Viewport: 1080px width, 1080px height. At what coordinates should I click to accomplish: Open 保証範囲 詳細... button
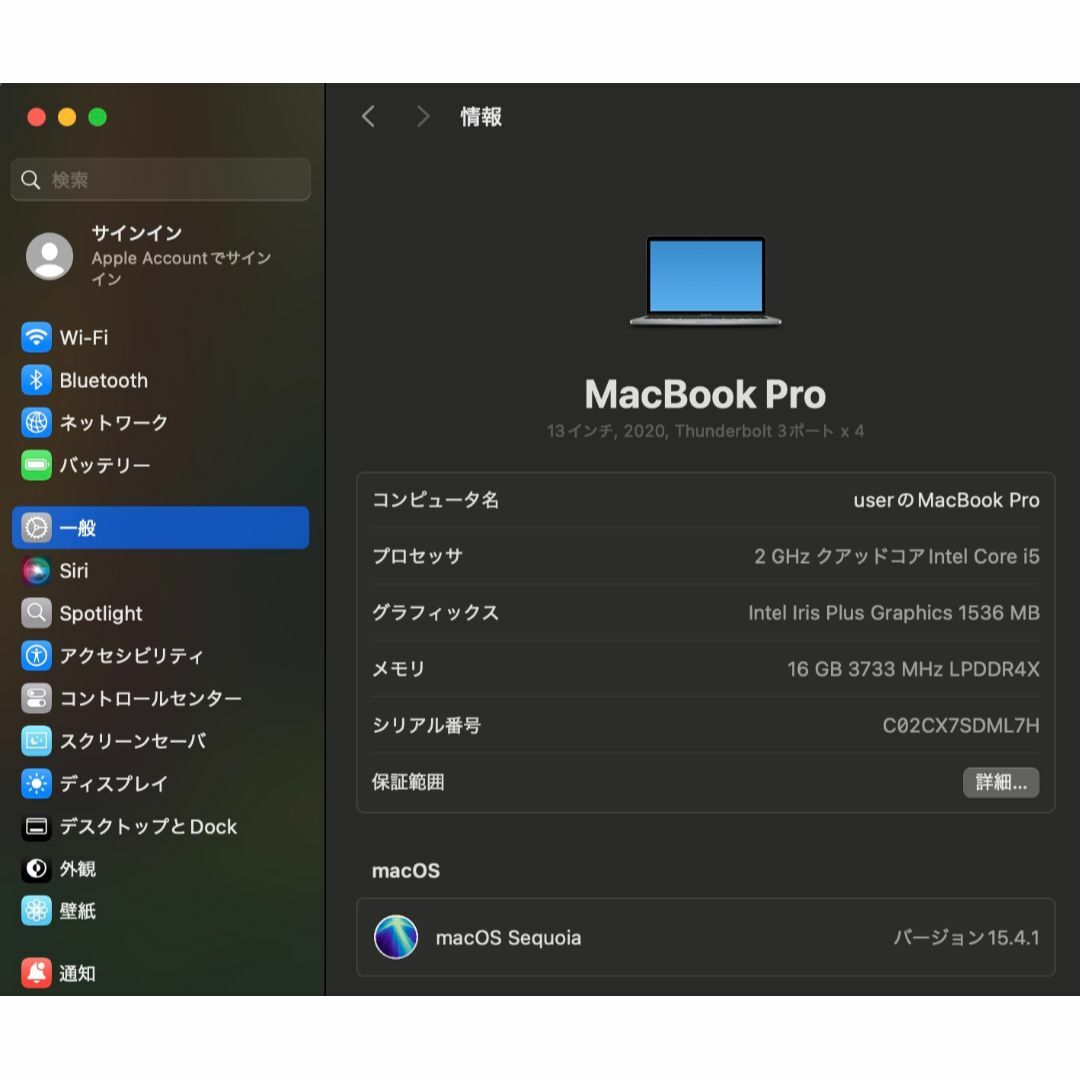(1001, 782)
